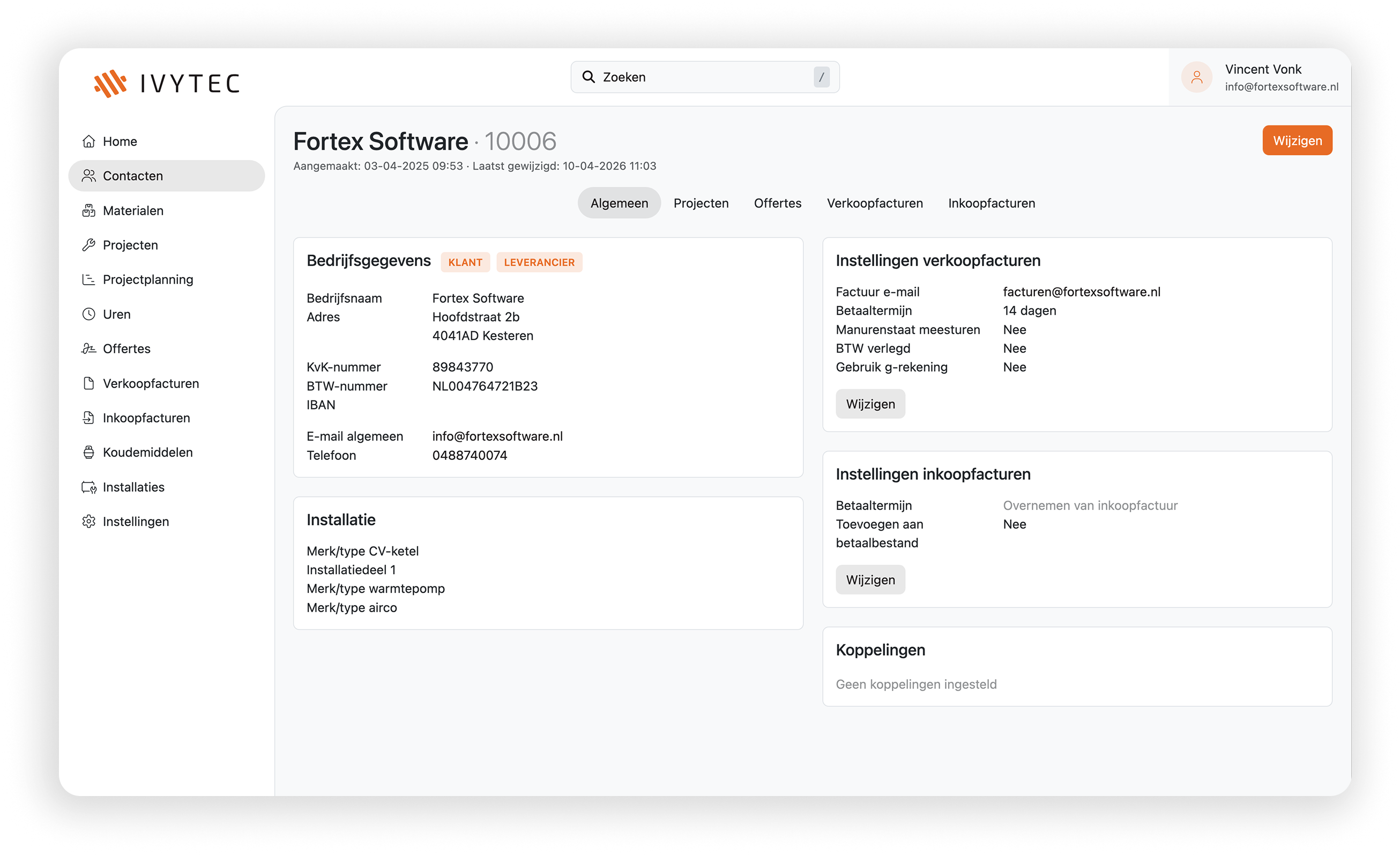Open the Algemeen tab
The width and height of the screenshot is (1400, 855).
pos(619,203)
